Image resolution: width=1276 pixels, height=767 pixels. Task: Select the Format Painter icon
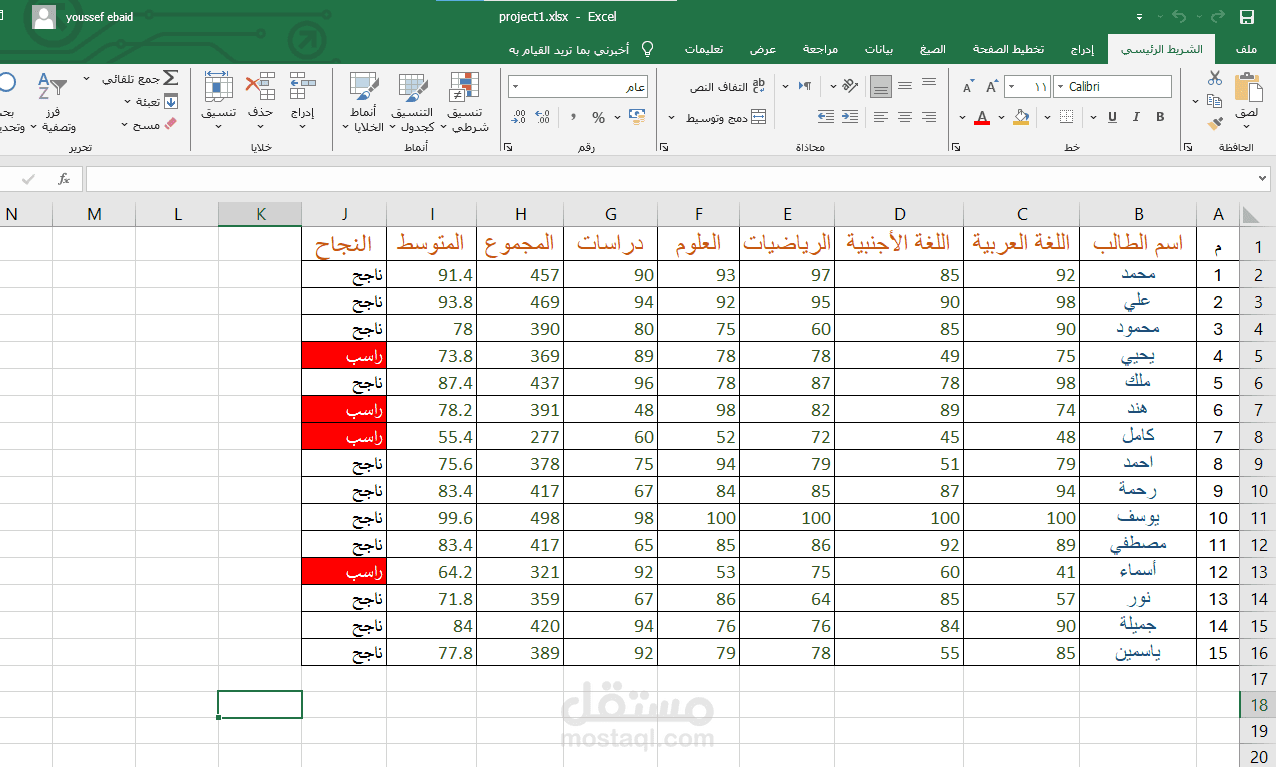tap(1215, 123)
